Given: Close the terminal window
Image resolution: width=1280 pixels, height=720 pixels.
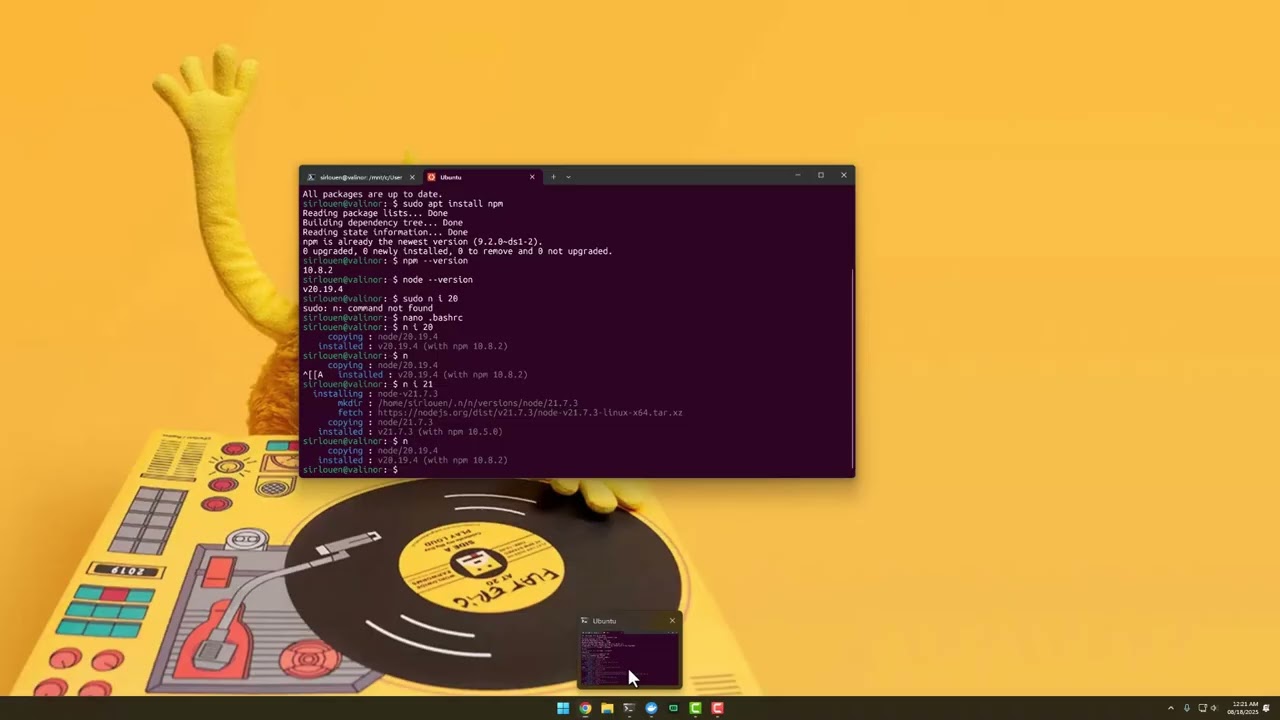Looking at the screenshot, I should 843,176.
